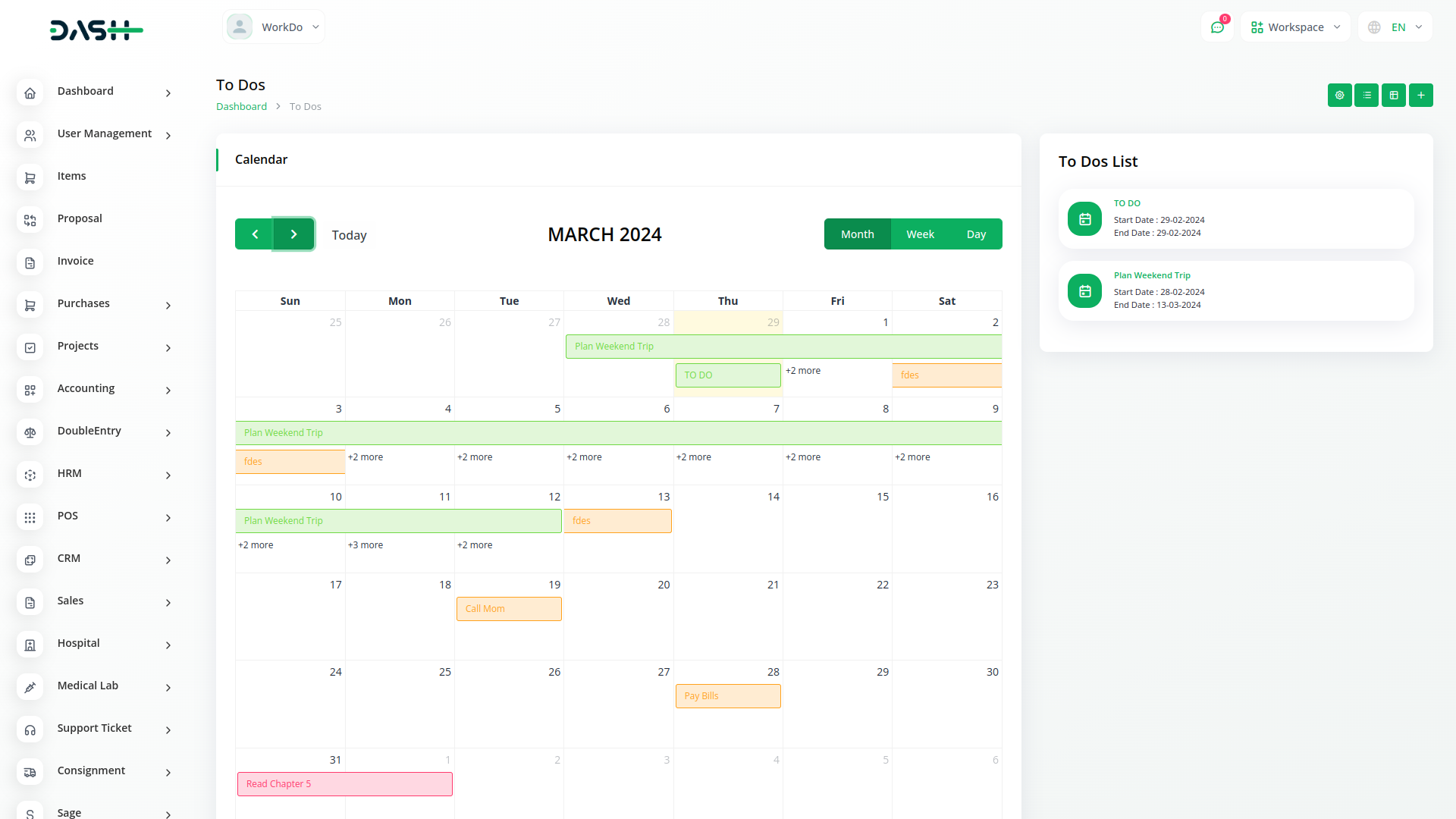Follow the Dashboard breadcrumb link
The height and width of the screenshot is (819, 1456).
(x=241, y=107)
